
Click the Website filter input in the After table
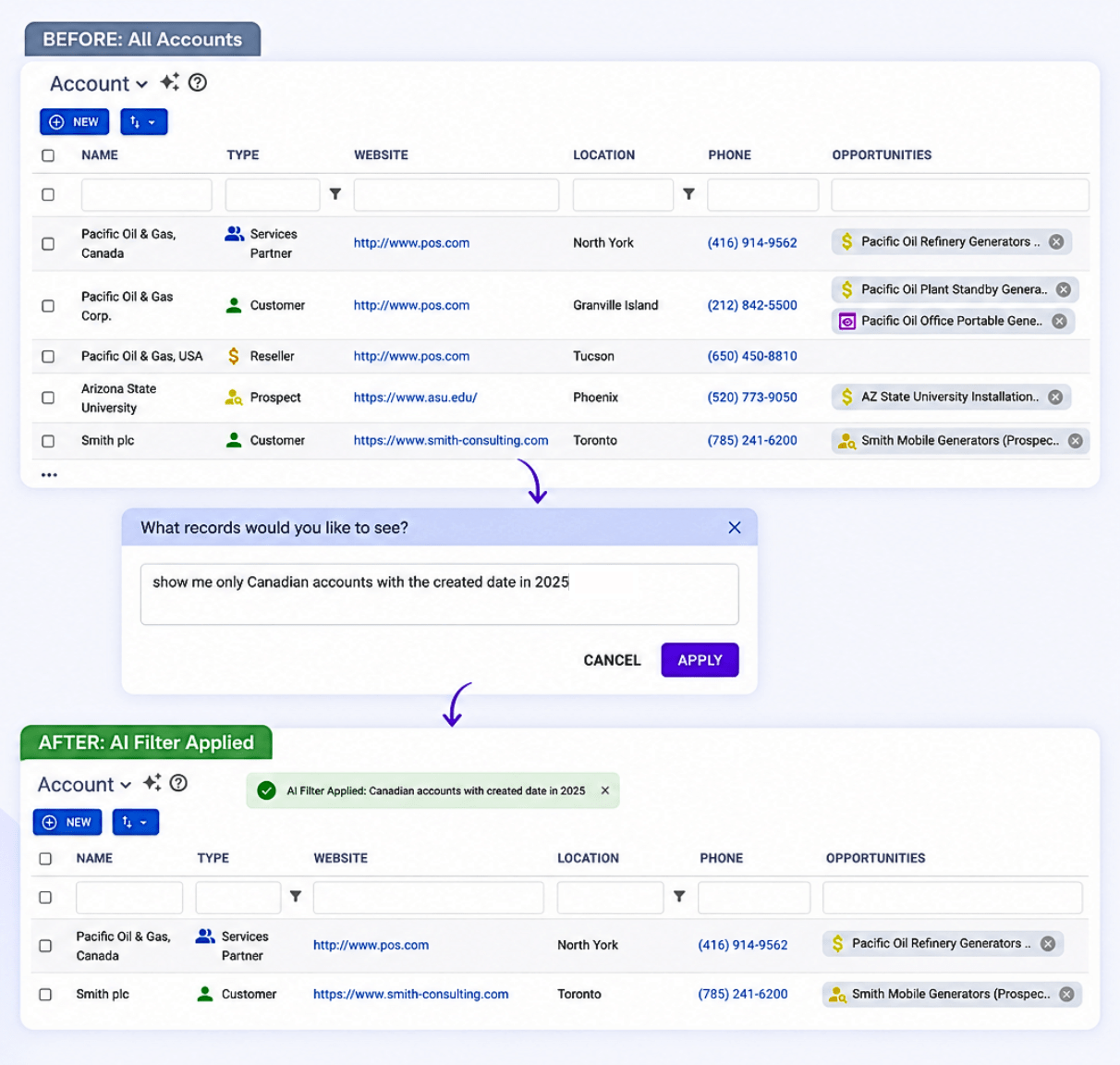[x=428, y=898]
